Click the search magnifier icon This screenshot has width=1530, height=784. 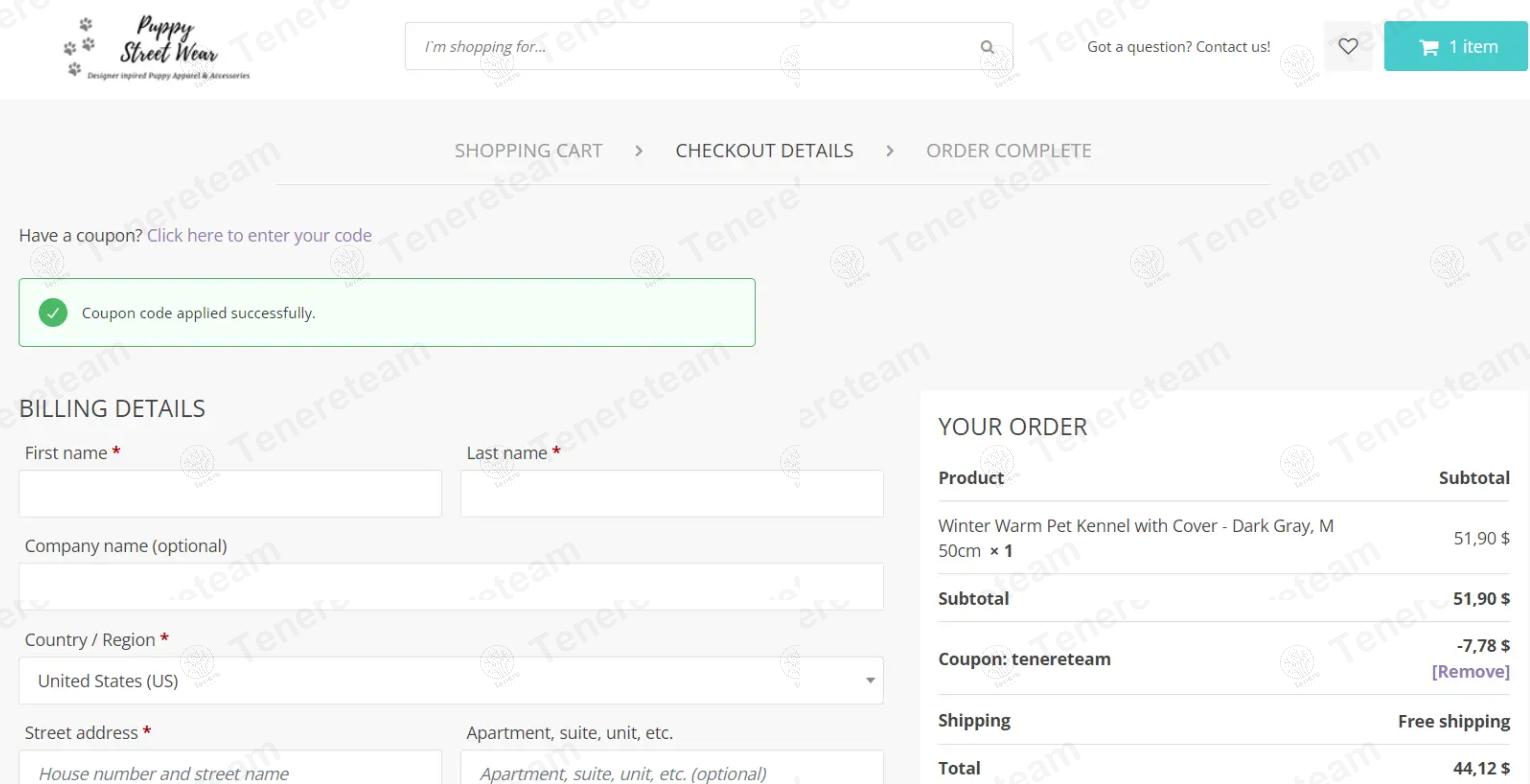click(x=987, y=46)
